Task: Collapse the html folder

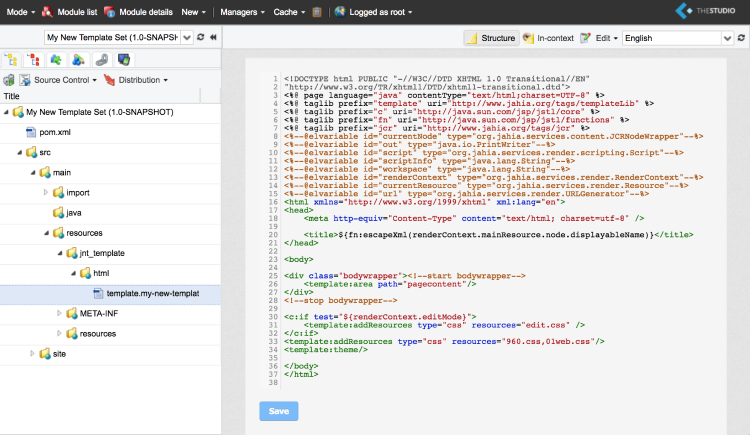Action: 73,273
